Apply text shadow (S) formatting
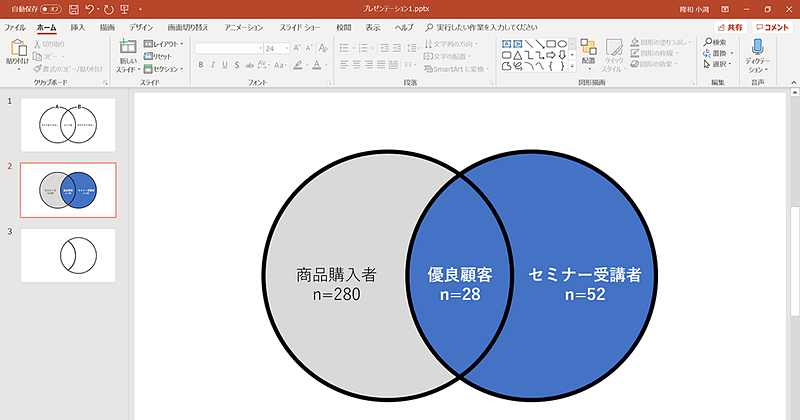Screen dimensions: 800x420 (x=237, y=65)
